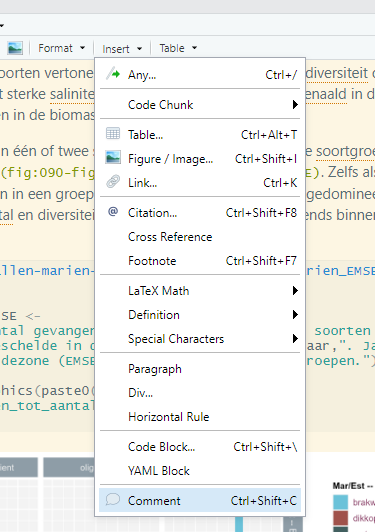Expand the LaTeX Math submenu

click(200, 291)
